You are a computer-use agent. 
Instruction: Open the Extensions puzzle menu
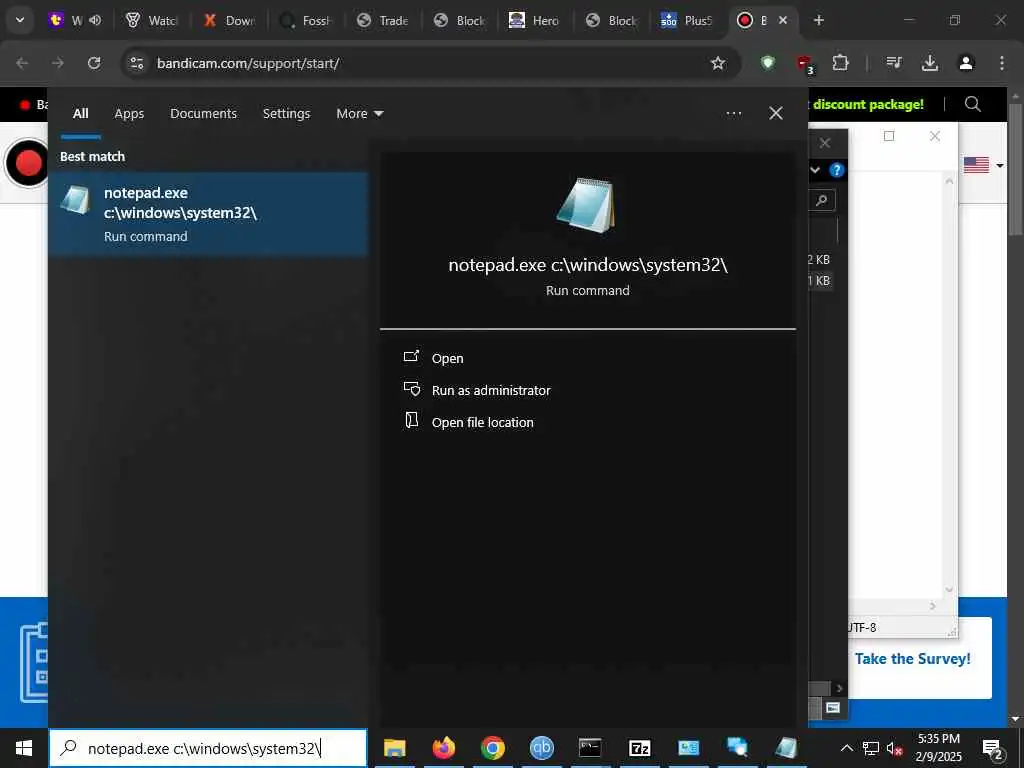[840, 63]
